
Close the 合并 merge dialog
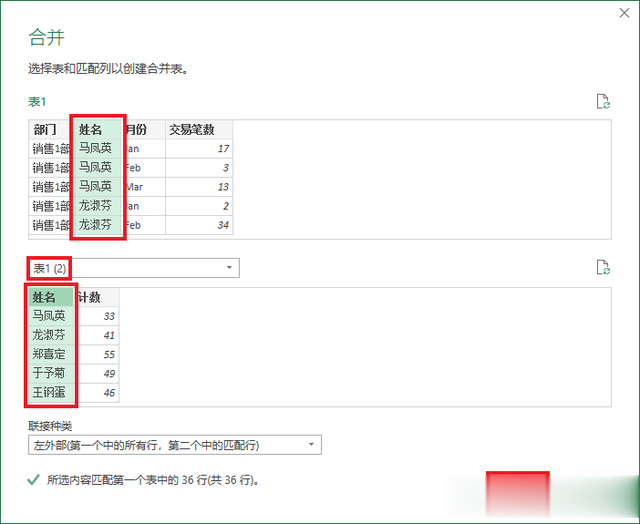pyautogui.click(x=624, y=13)
